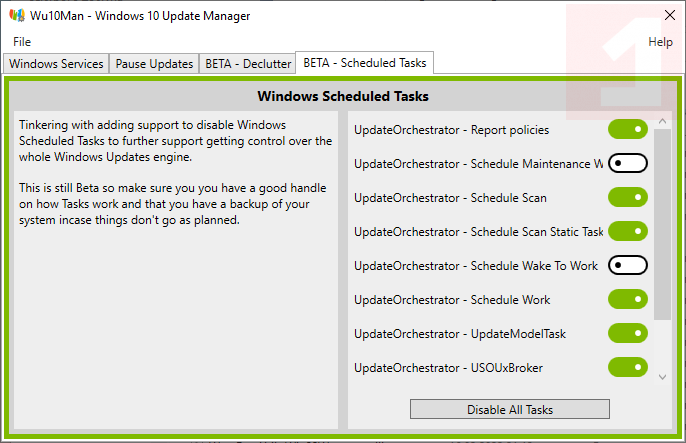Image resolution: width=686 pixels, height=443 pixels.
Task: Open the File menu
Action: [22, 42]
